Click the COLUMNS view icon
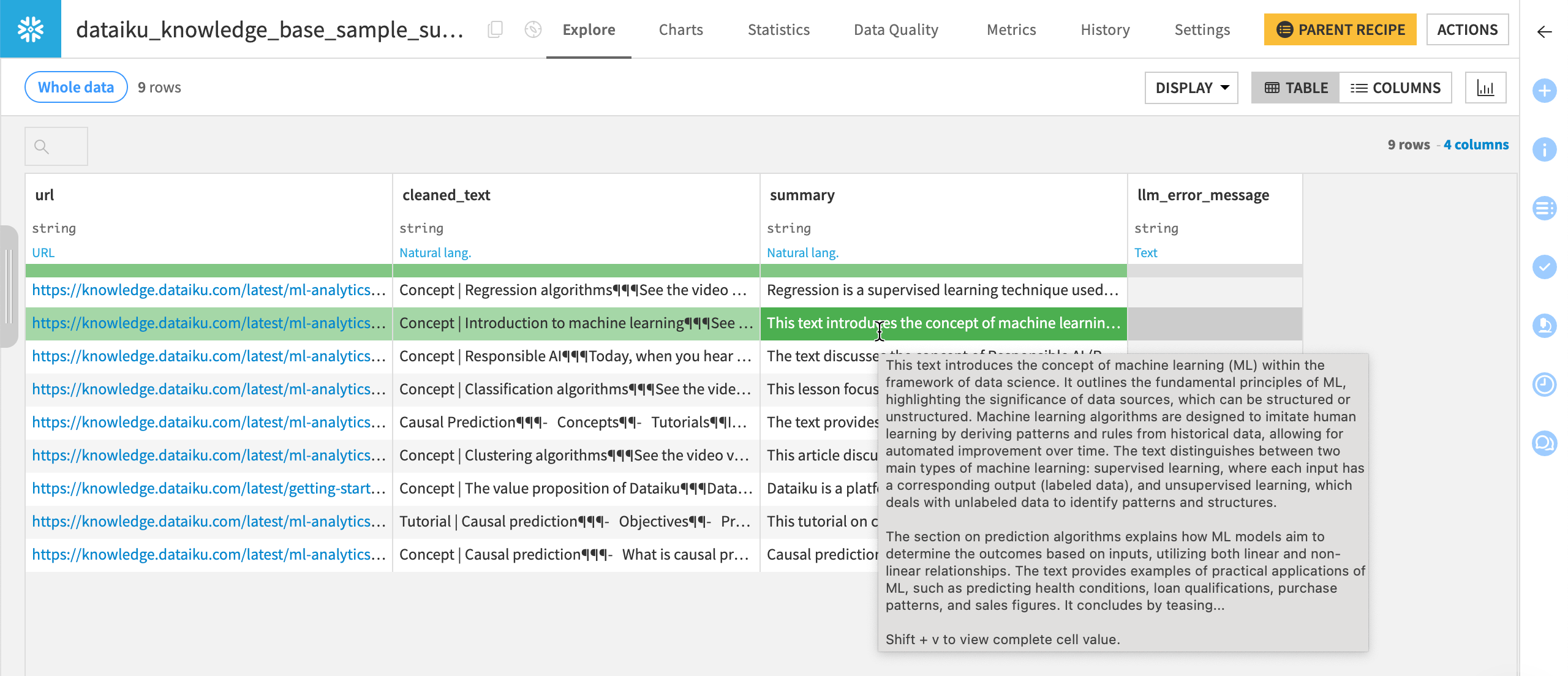The width and height of the screenshot is (1568, 676). 1395,87
